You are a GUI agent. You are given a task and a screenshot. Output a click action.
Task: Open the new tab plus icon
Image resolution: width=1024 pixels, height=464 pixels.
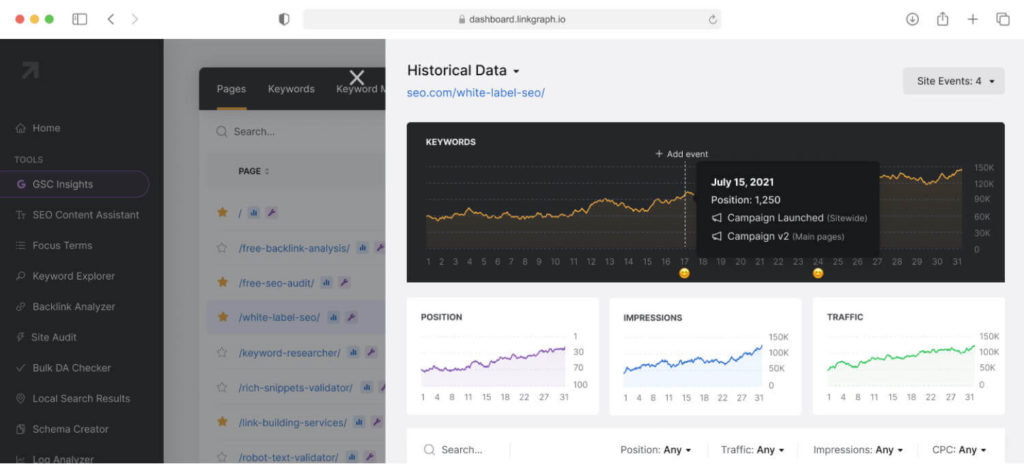pos(973,20)
